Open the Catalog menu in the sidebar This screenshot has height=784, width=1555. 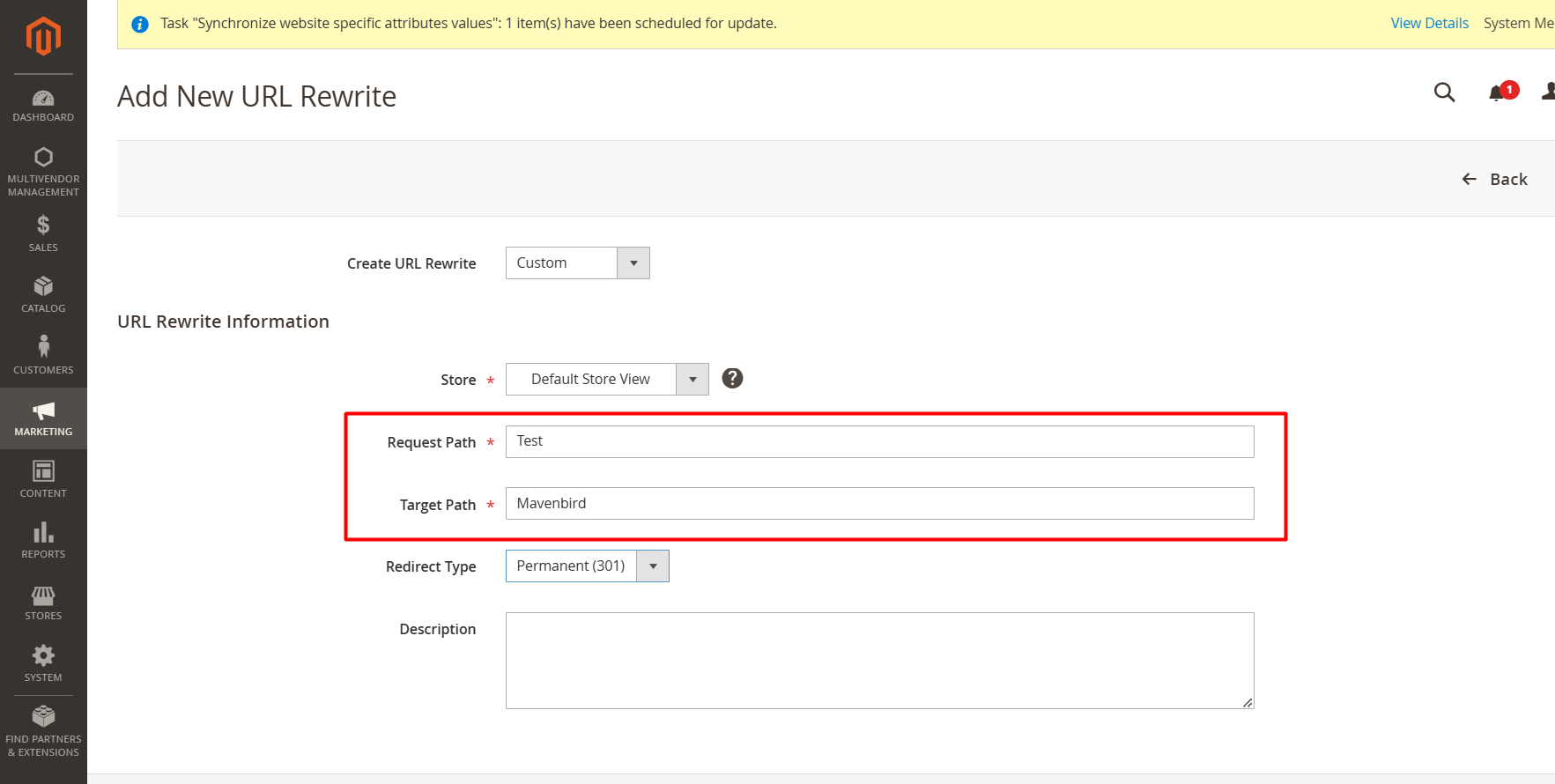click(43, 295)
